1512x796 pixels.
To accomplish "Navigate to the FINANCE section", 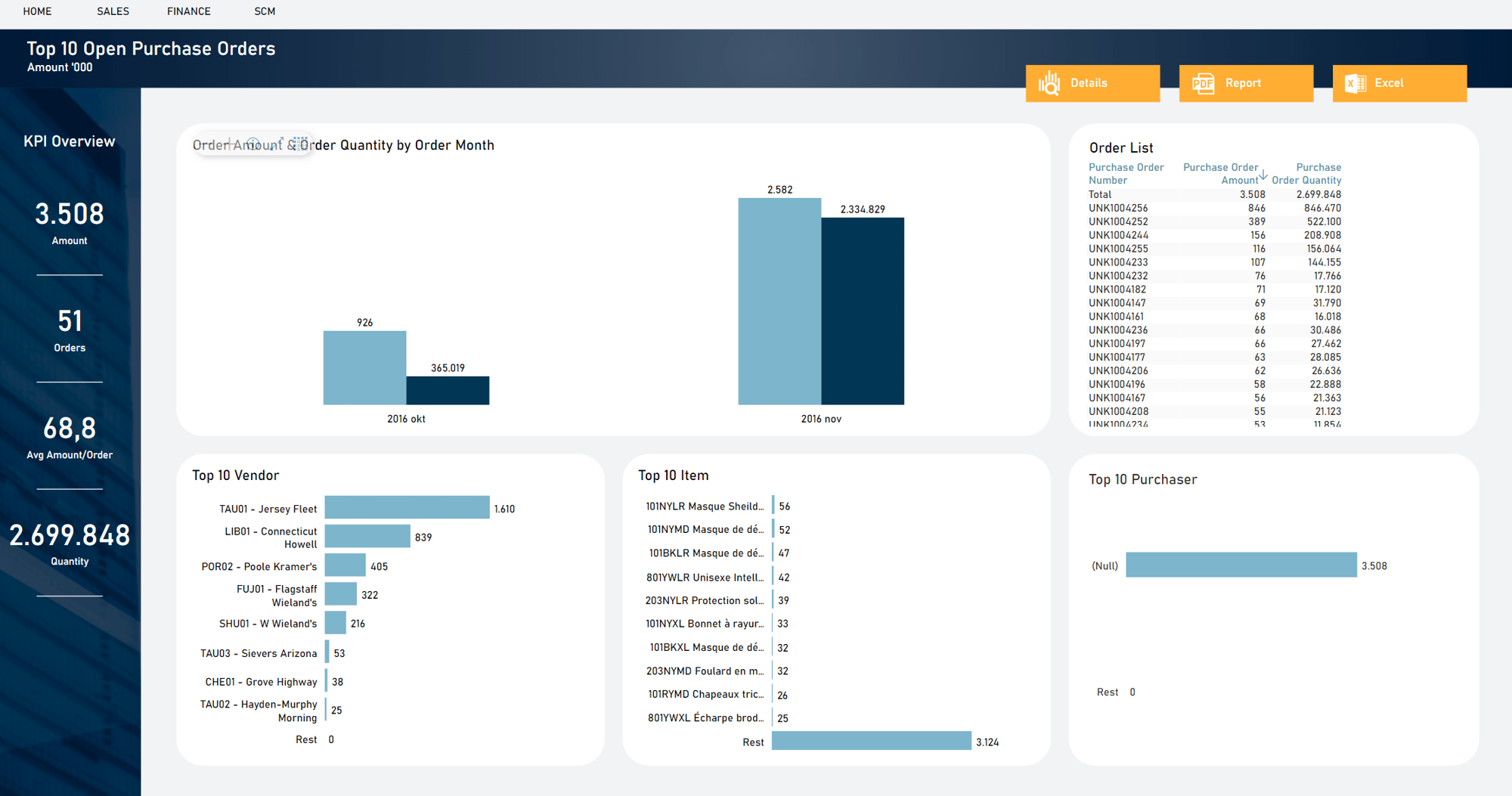I will pos(188,11).
